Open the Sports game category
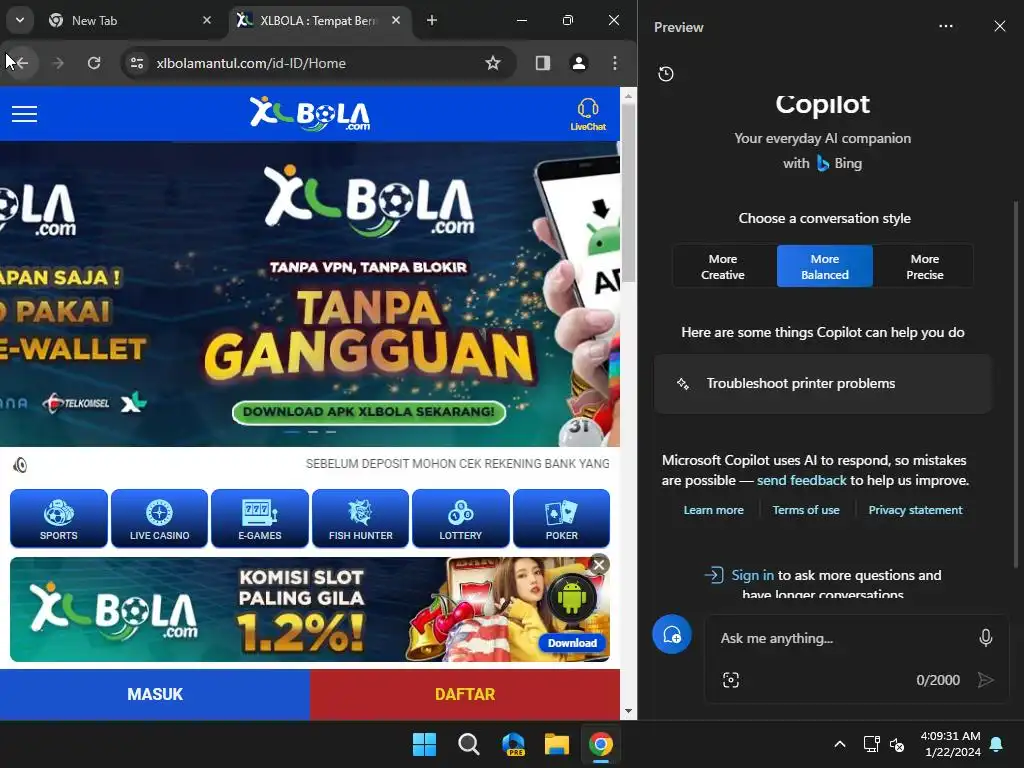 (59, 518)
